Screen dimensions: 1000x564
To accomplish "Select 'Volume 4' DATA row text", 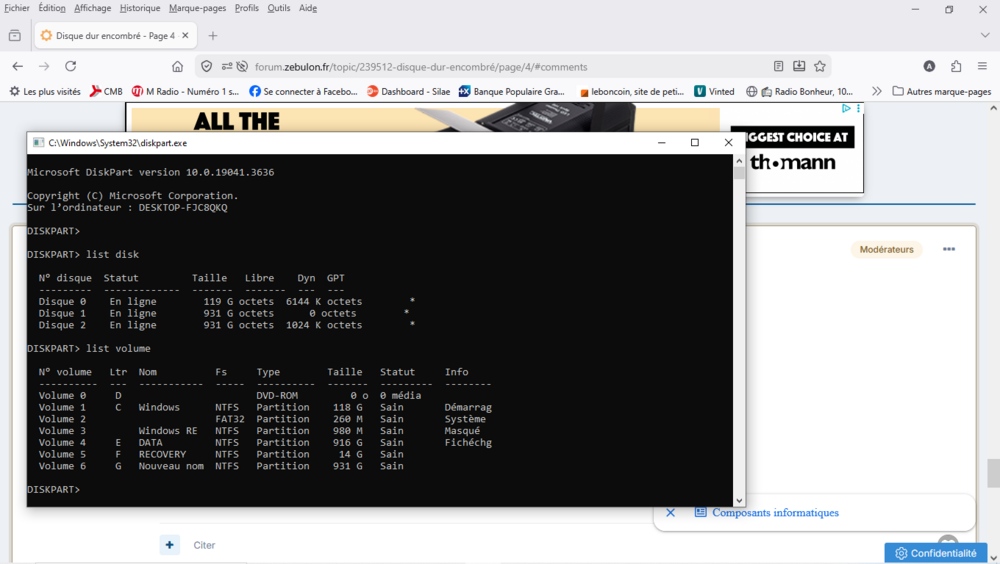I will pyautogui.click(x=265, y=443).
